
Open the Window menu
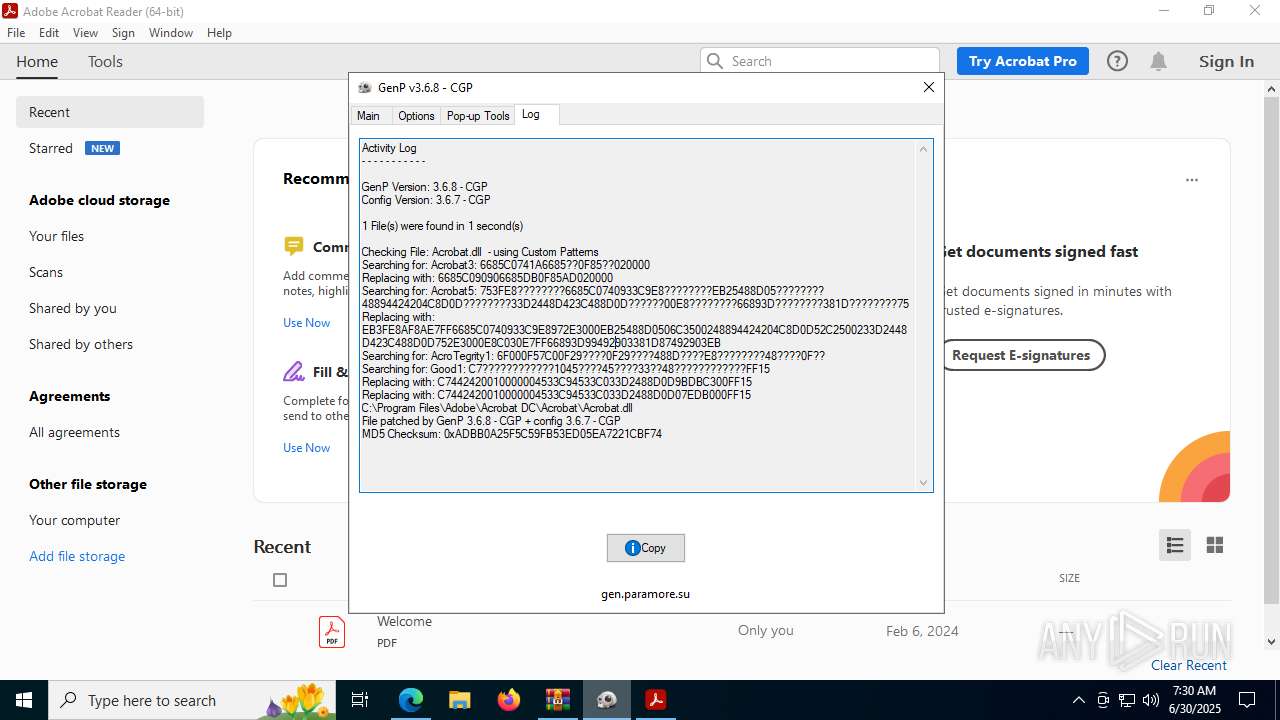171,33
